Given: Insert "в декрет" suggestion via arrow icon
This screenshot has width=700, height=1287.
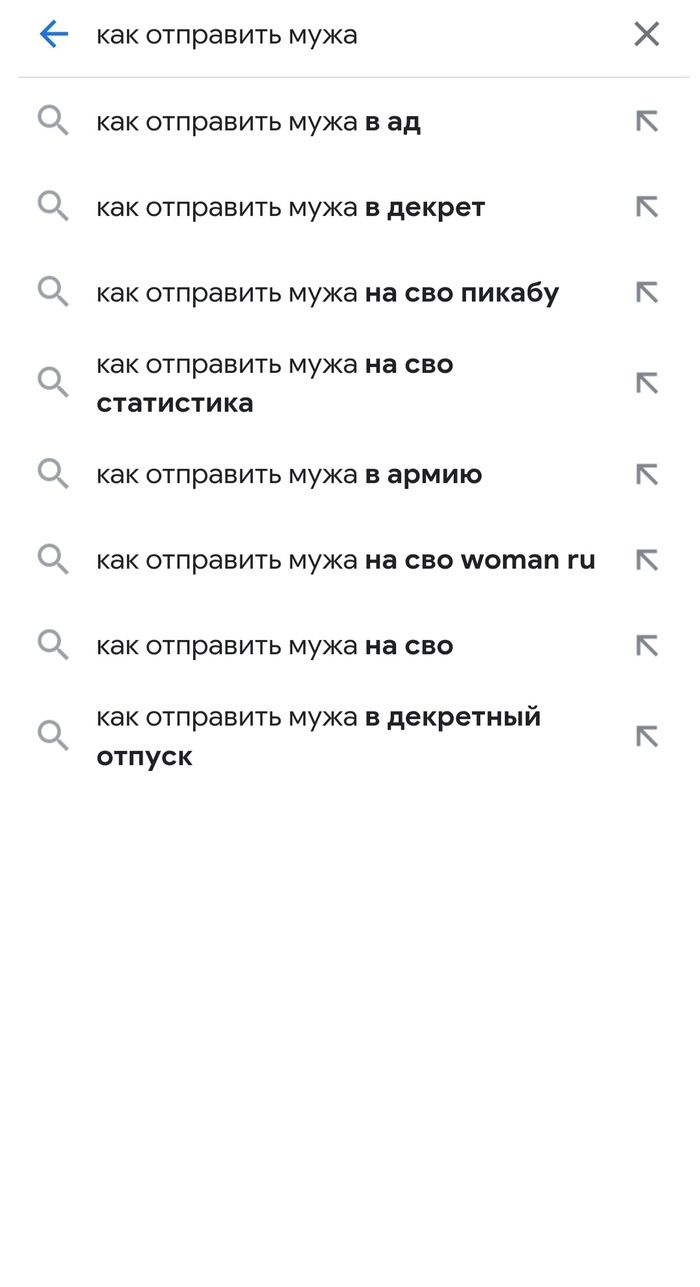Looking at the screenshot, I should (x=647, y=207).
